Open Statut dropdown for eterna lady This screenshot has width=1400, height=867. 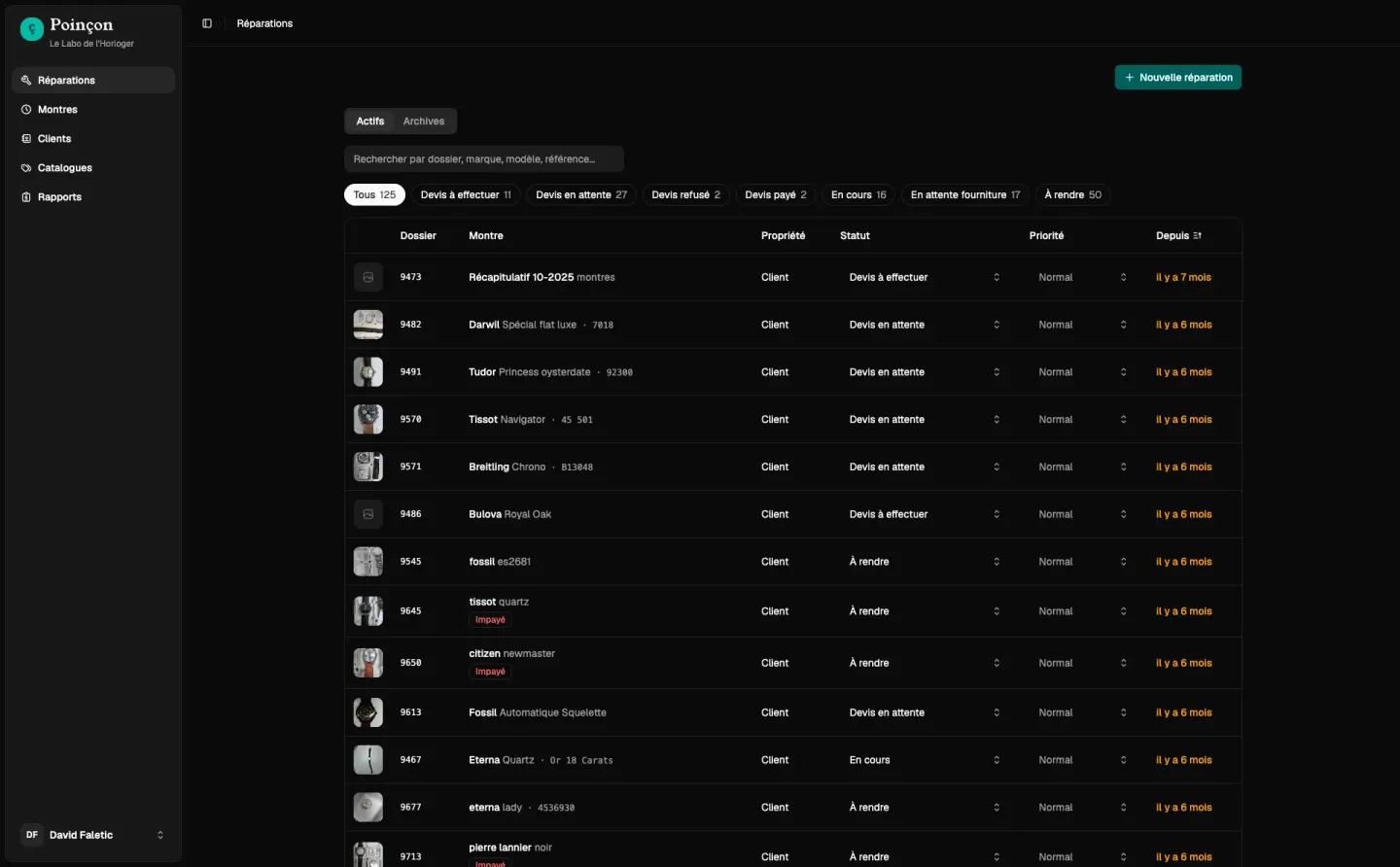pyautogui.click(x=925, y=808)
